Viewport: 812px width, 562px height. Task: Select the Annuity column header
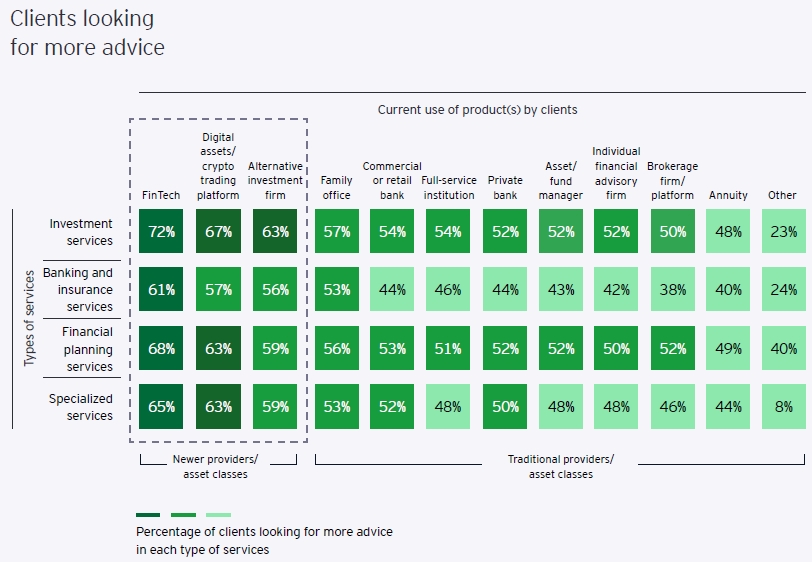click(728, 195)
